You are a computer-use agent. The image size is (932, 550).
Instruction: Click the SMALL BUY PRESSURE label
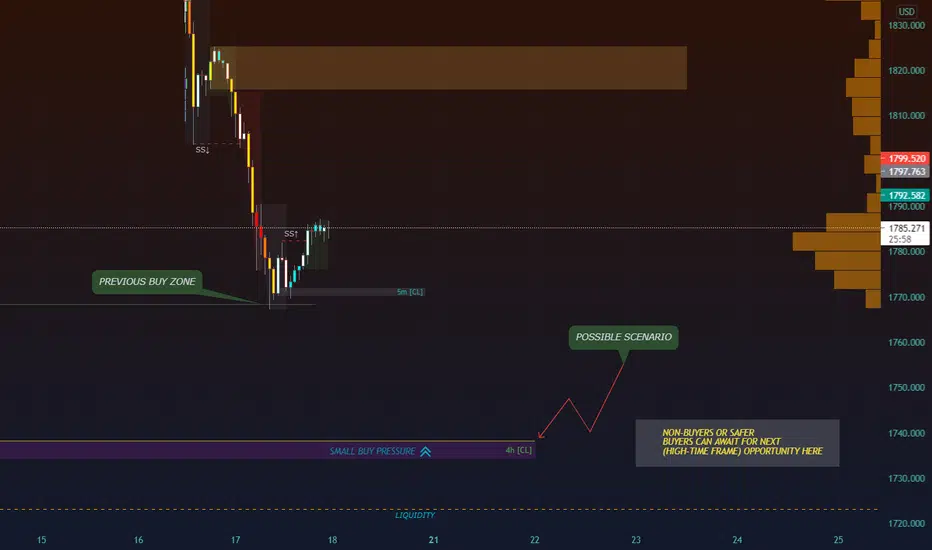coord(372,451)
